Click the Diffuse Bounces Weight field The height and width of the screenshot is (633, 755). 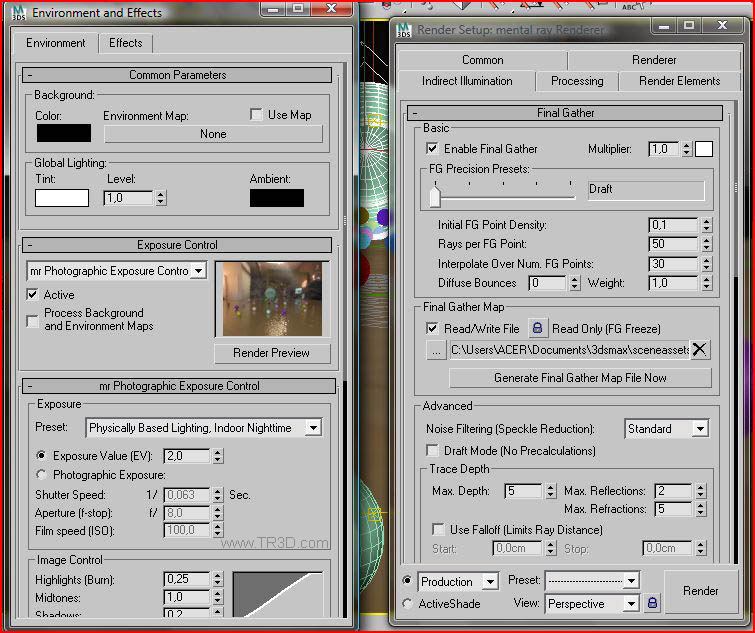[x=673, y=283]
